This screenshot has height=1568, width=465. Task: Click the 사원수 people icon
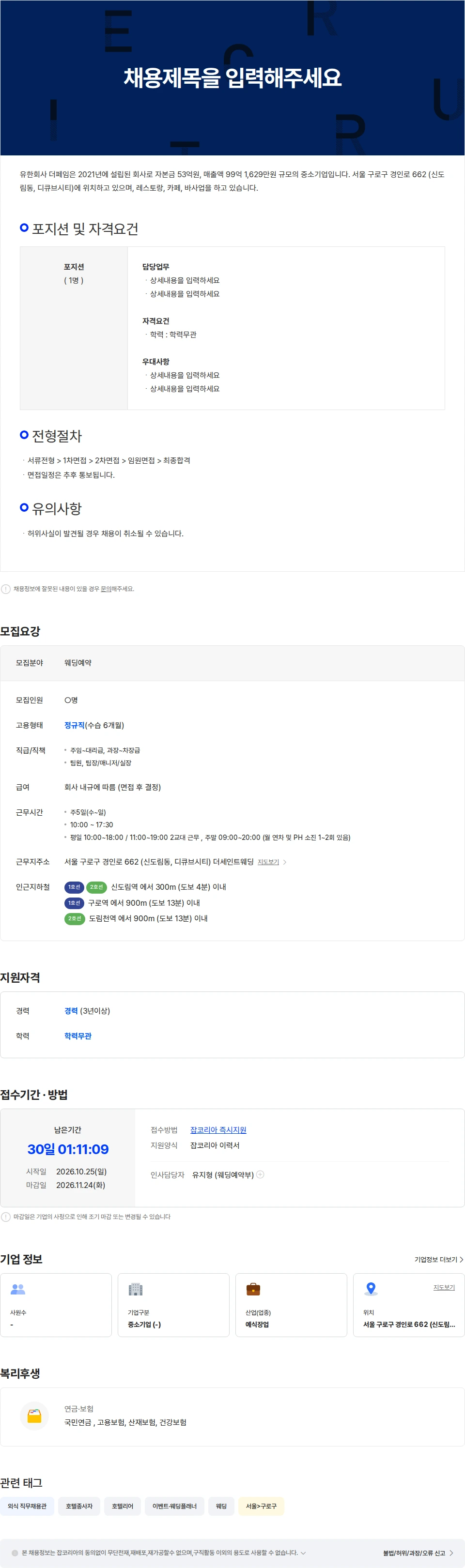[18, 1289]
